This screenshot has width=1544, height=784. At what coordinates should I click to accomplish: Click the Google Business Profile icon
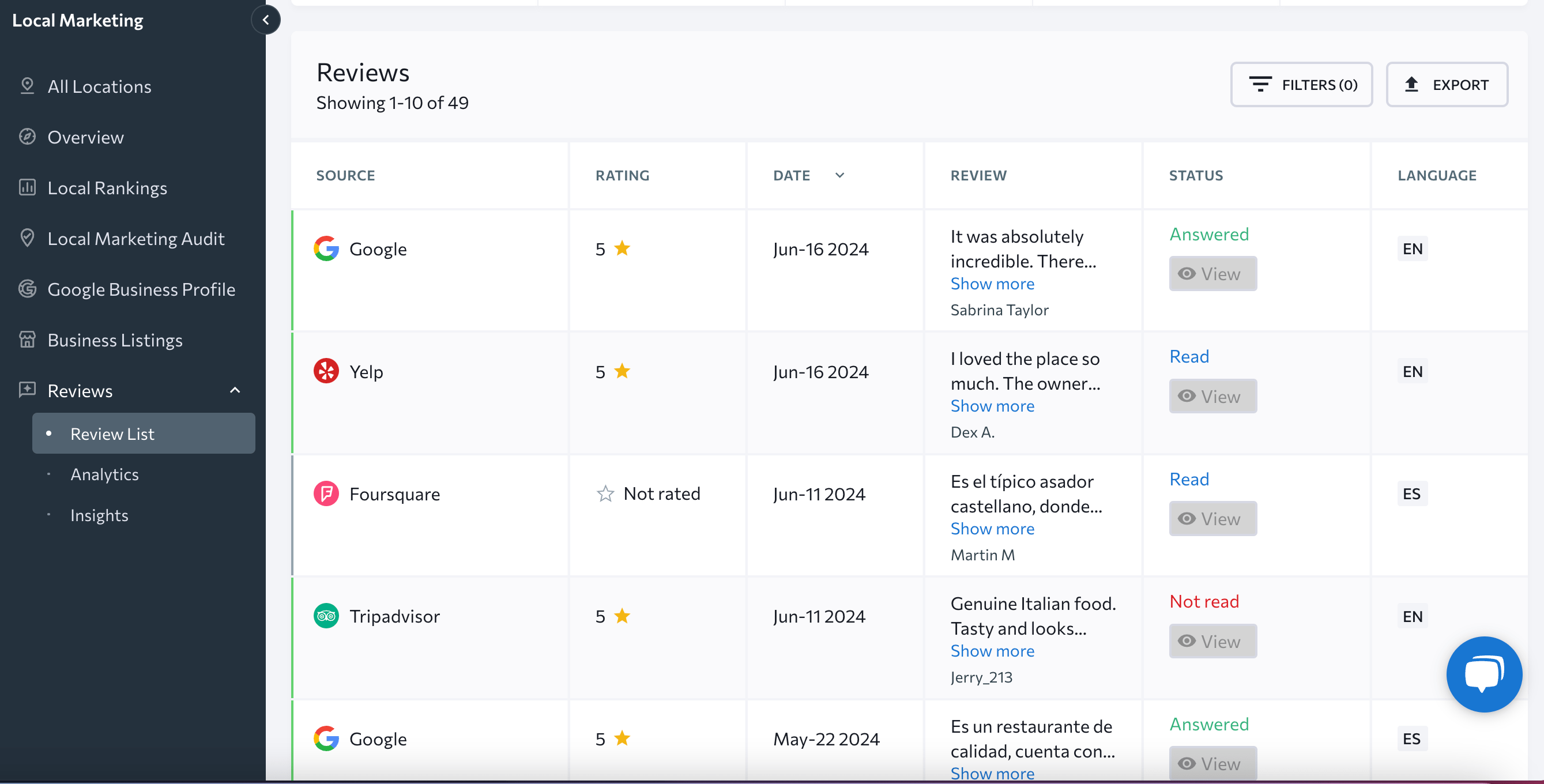(x=27, y=289)
